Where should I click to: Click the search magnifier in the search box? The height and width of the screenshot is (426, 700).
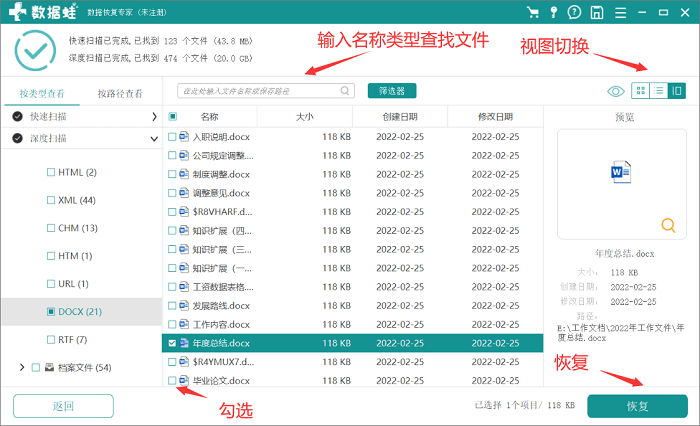tap(345, 91)
